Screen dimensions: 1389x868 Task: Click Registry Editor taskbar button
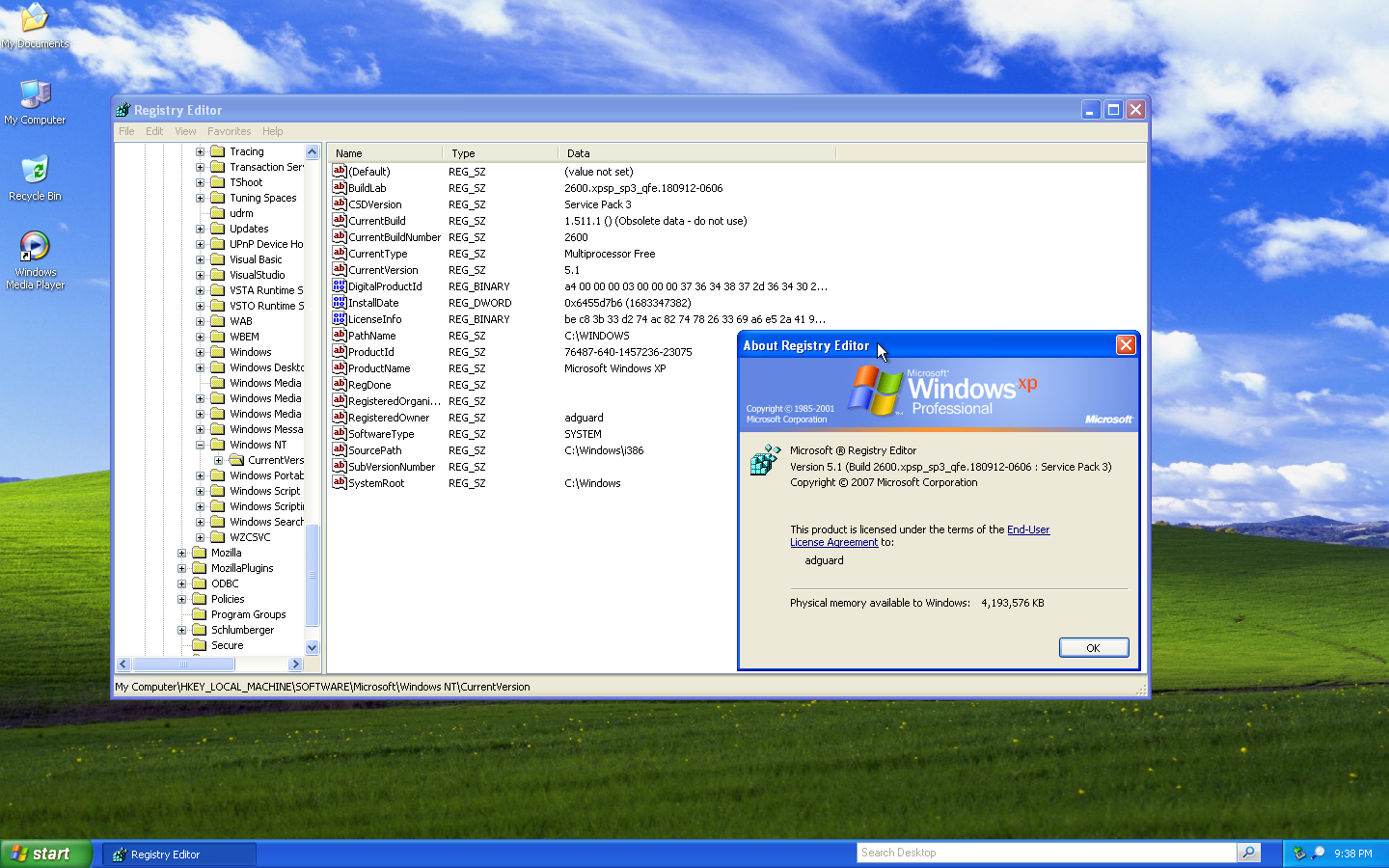tap(179, 854)
